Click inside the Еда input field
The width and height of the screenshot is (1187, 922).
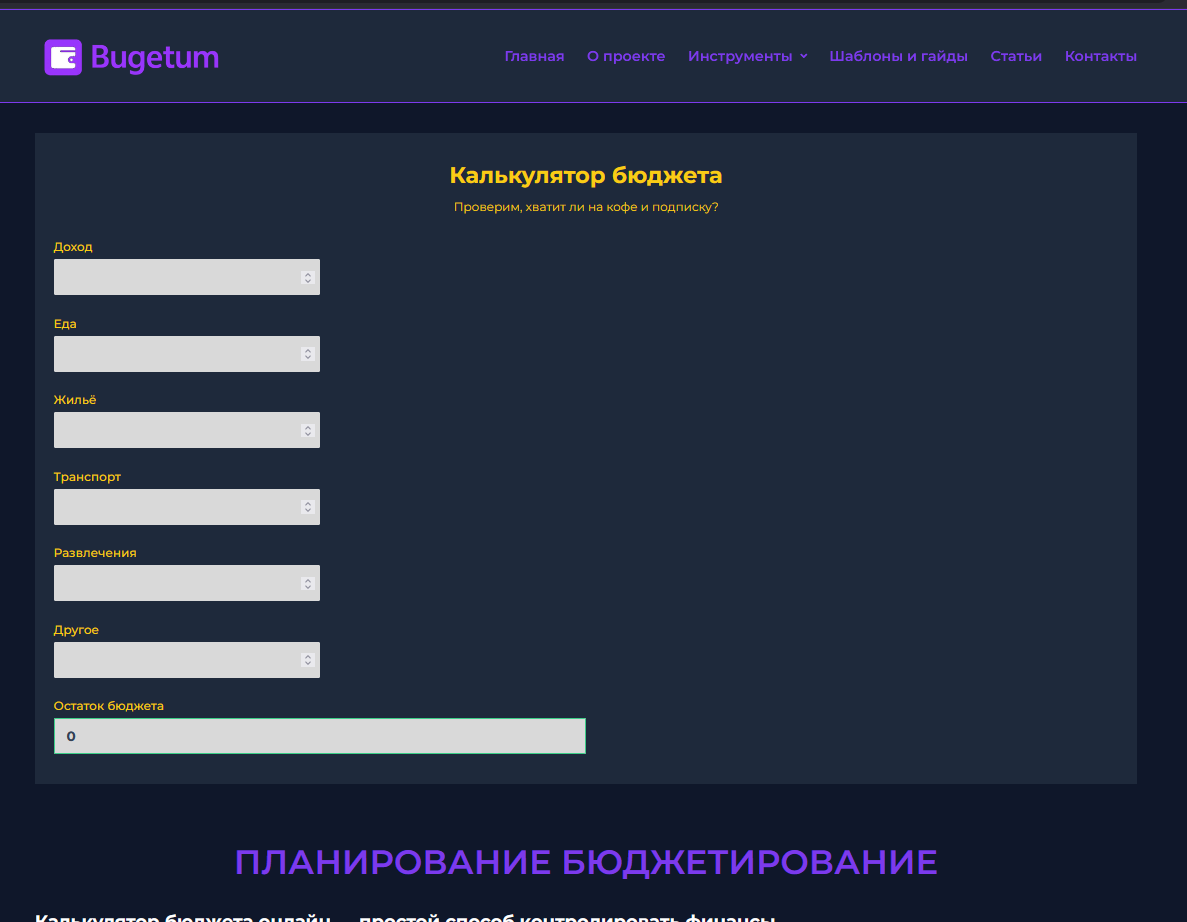170,354
